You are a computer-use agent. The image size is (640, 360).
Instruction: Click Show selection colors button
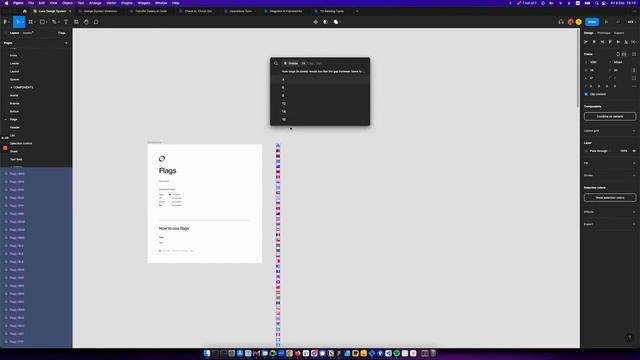pos(610,198)
